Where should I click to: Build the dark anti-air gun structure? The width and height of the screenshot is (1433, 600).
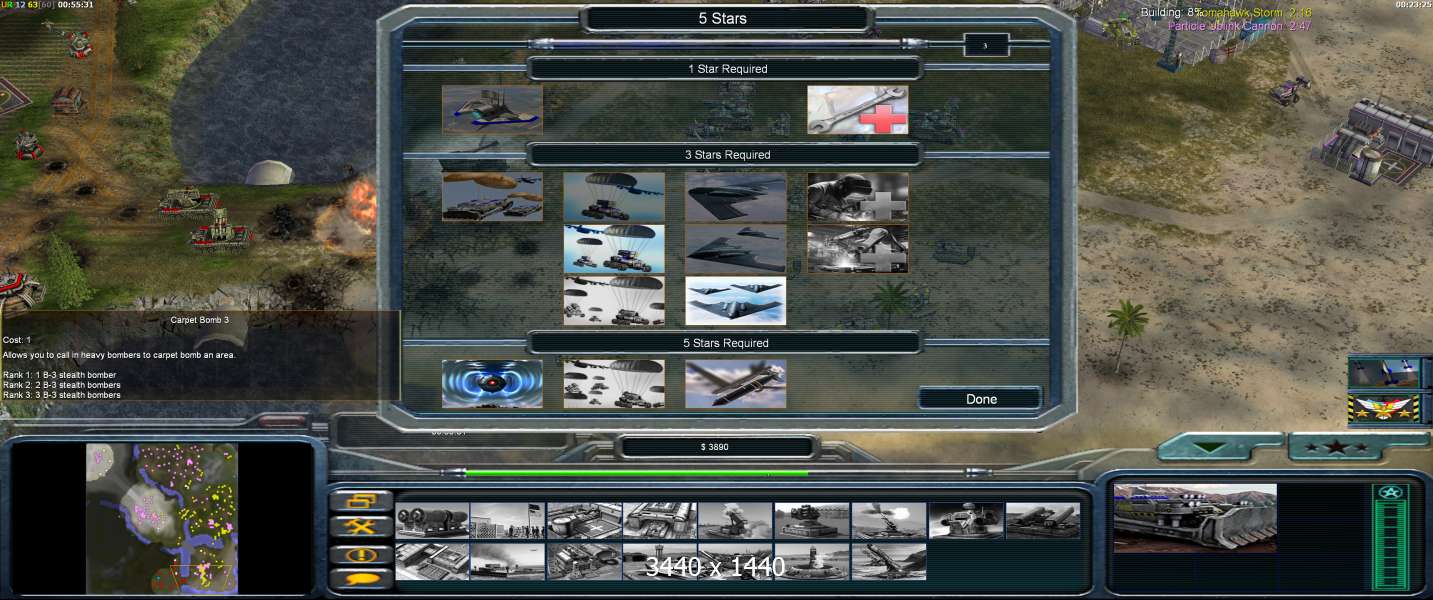[966, 521]
